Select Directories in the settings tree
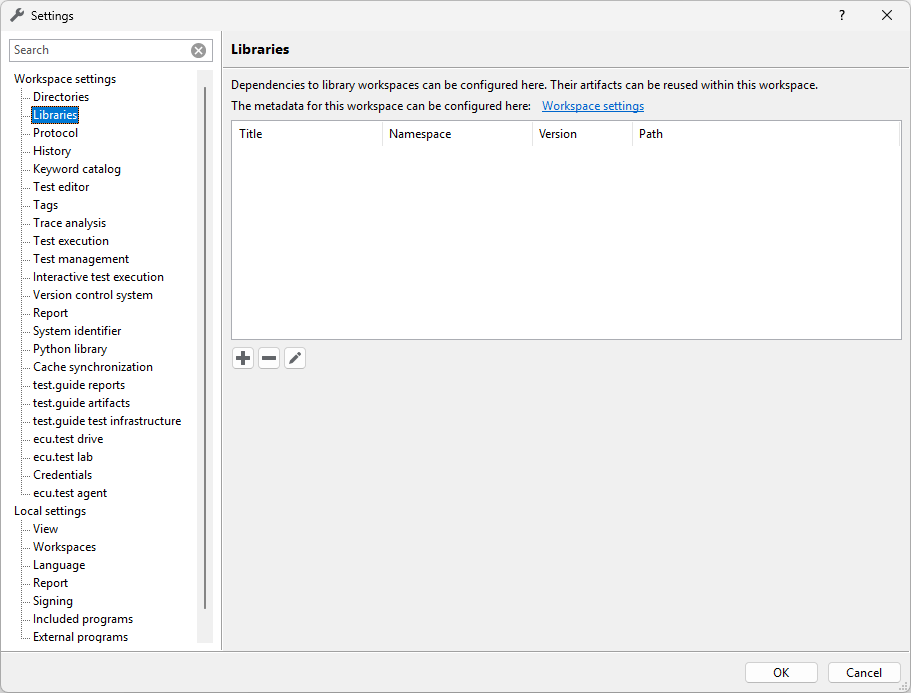The width and height of the screenshot is (911, 693). click(61, 97)
